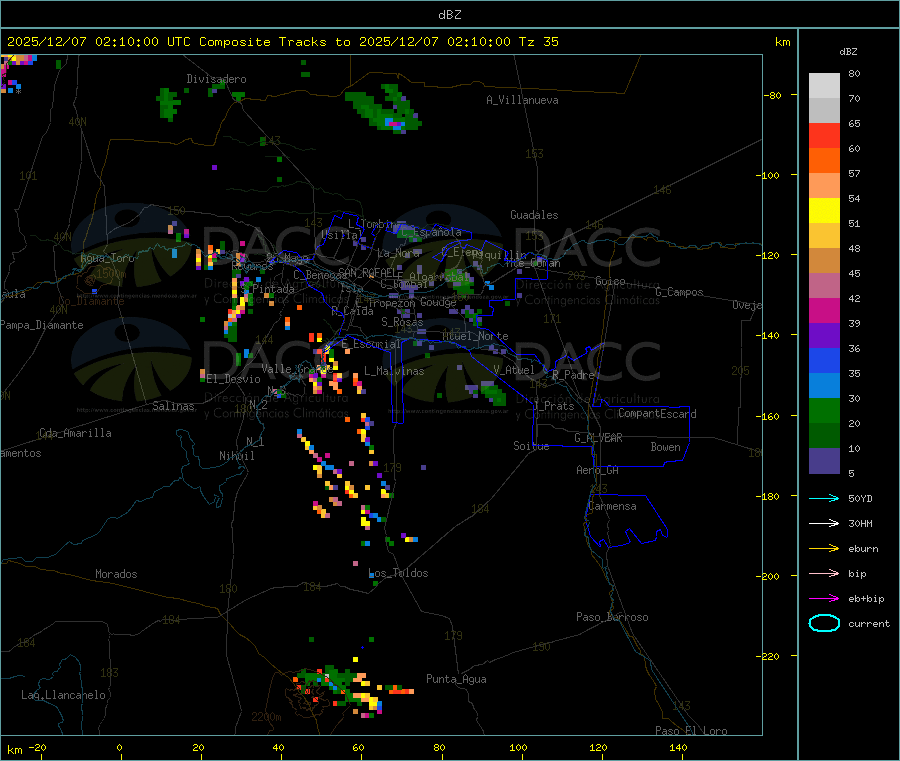
Task: Click the S_Rosas location label
Action: 402,321
